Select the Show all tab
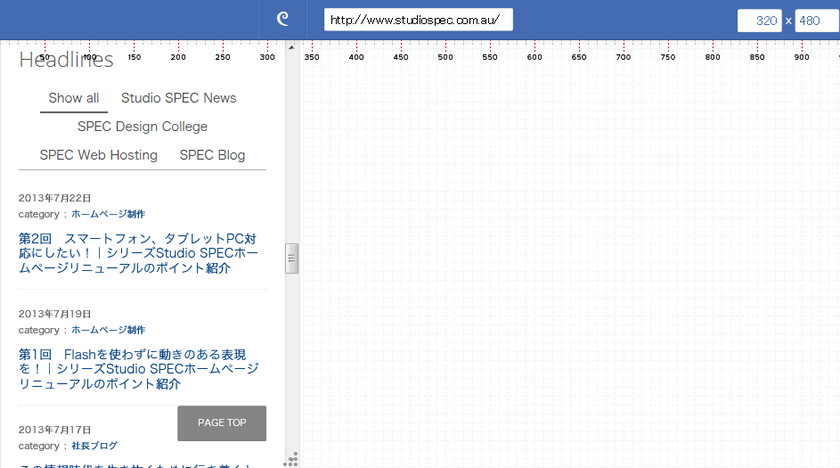Image resolution: width=840 pixels, height=468 pixels. [74, 98]
